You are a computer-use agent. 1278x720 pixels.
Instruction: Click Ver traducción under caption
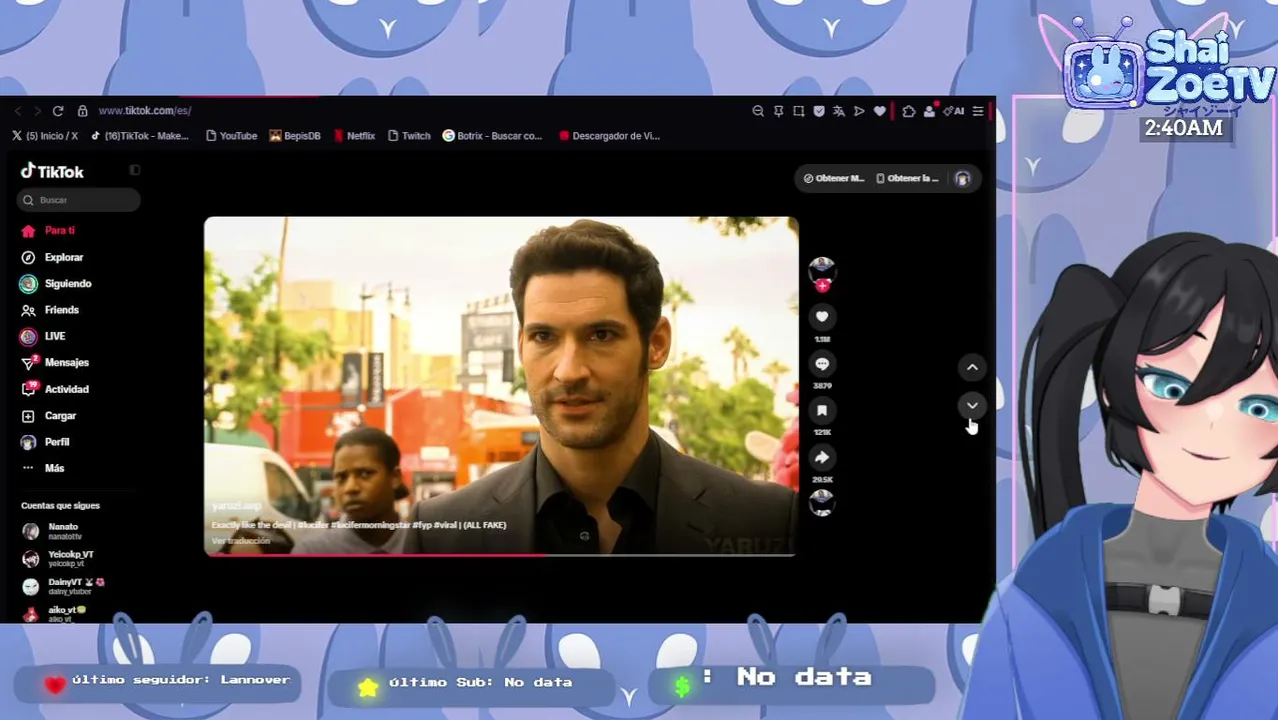(240, 541)
